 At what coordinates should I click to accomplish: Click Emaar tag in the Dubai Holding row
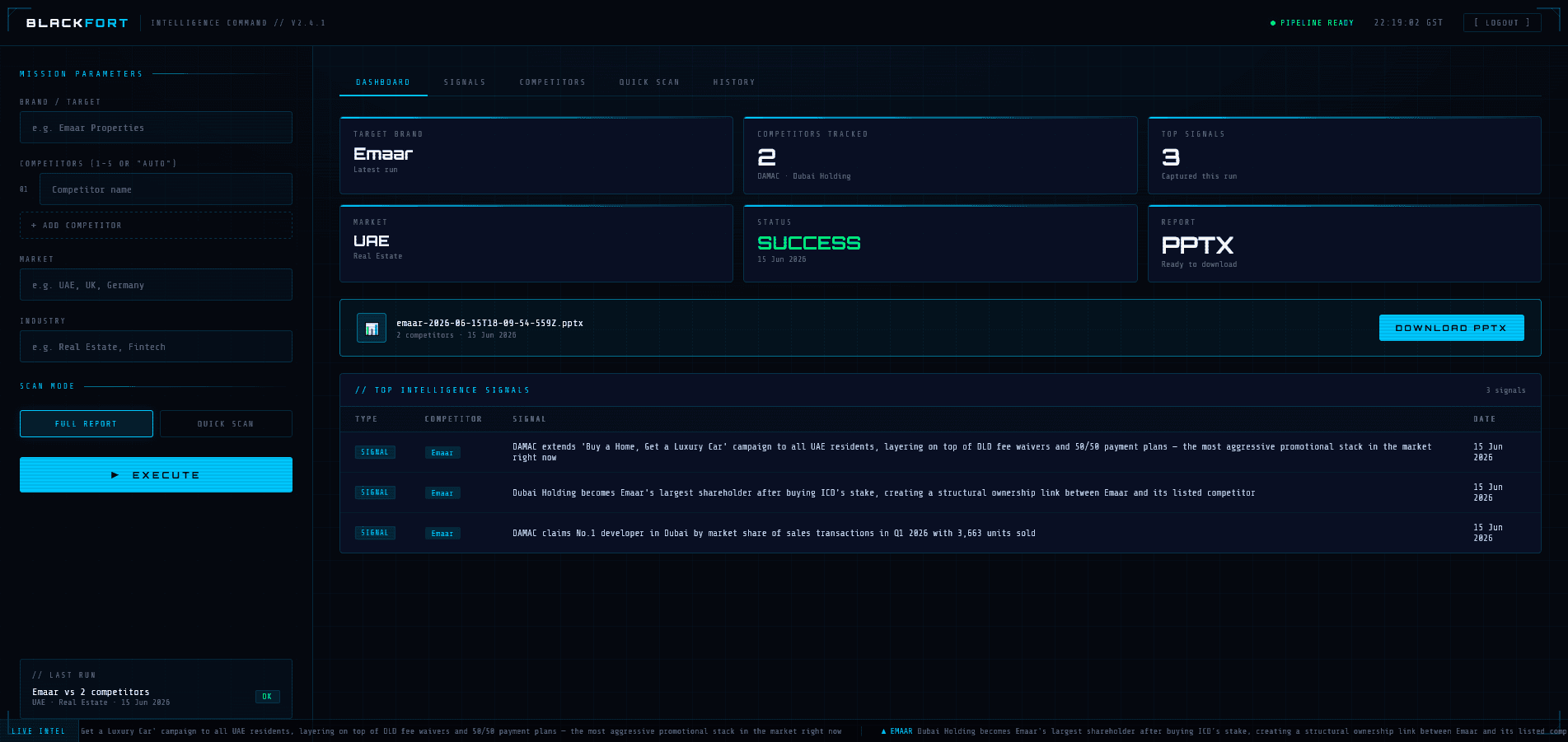(442, 493)
